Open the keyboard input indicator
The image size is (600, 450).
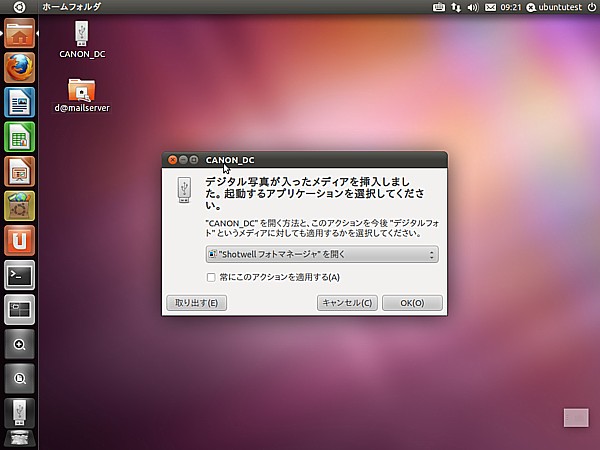[439, 7]
